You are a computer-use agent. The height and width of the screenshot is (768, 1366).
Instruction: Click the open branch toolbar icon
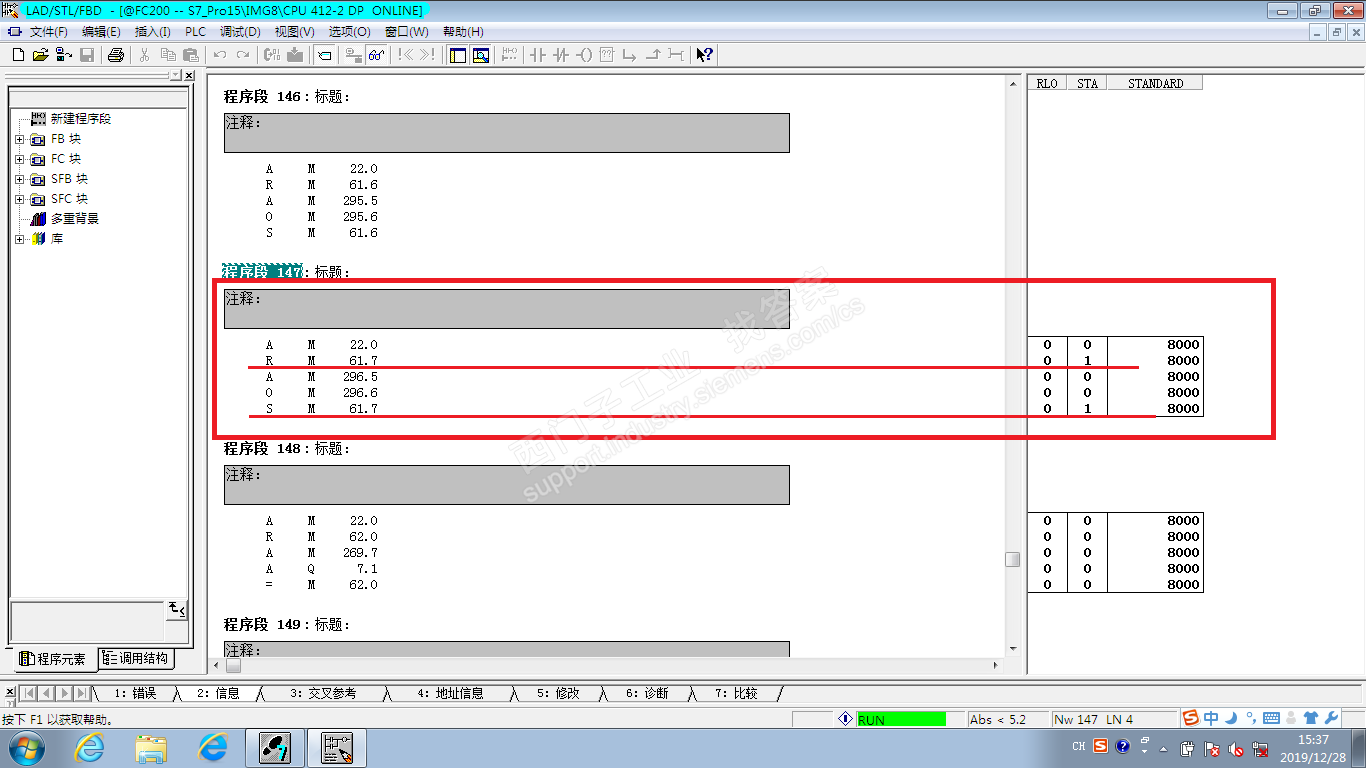tap(630, 55)
